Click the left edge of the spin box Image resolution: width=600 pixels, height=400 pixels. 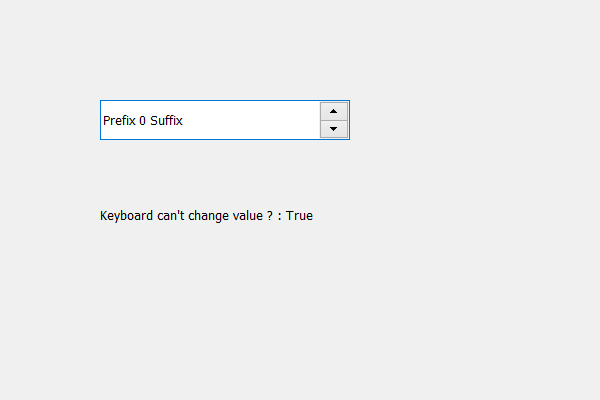point(102,120)
